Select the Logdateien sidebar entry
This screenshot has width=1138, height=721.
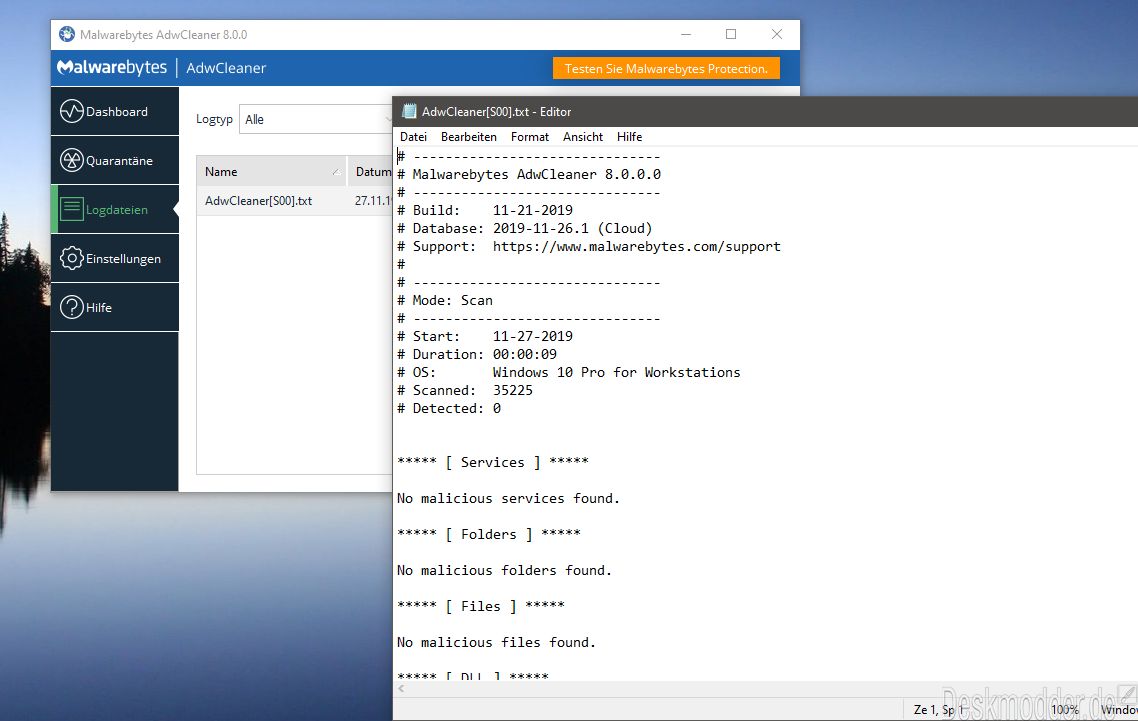tap(115, 209)
